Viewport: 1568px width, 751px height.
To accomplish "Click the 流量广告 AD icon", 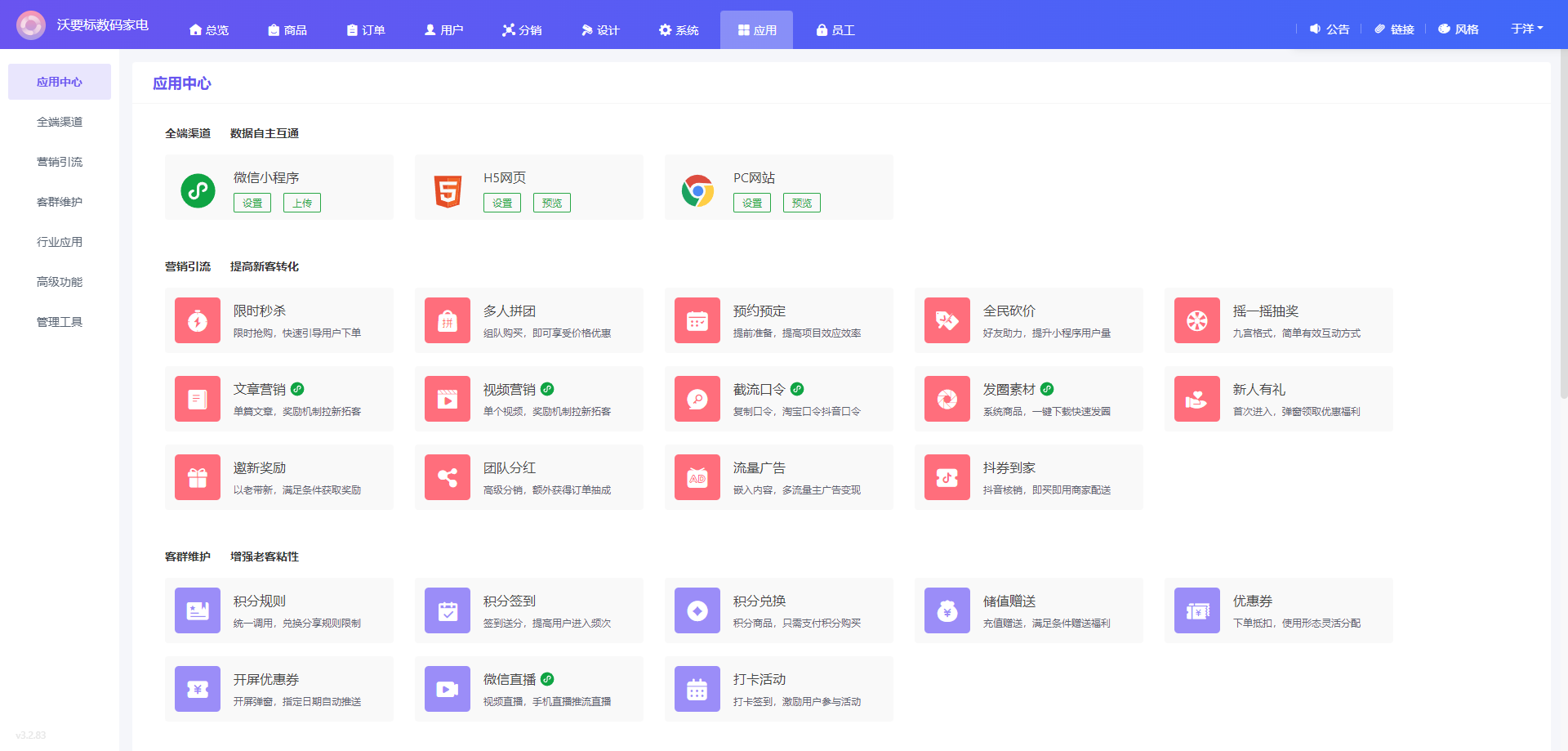I will pyautogui.click(x=697, y=477).
